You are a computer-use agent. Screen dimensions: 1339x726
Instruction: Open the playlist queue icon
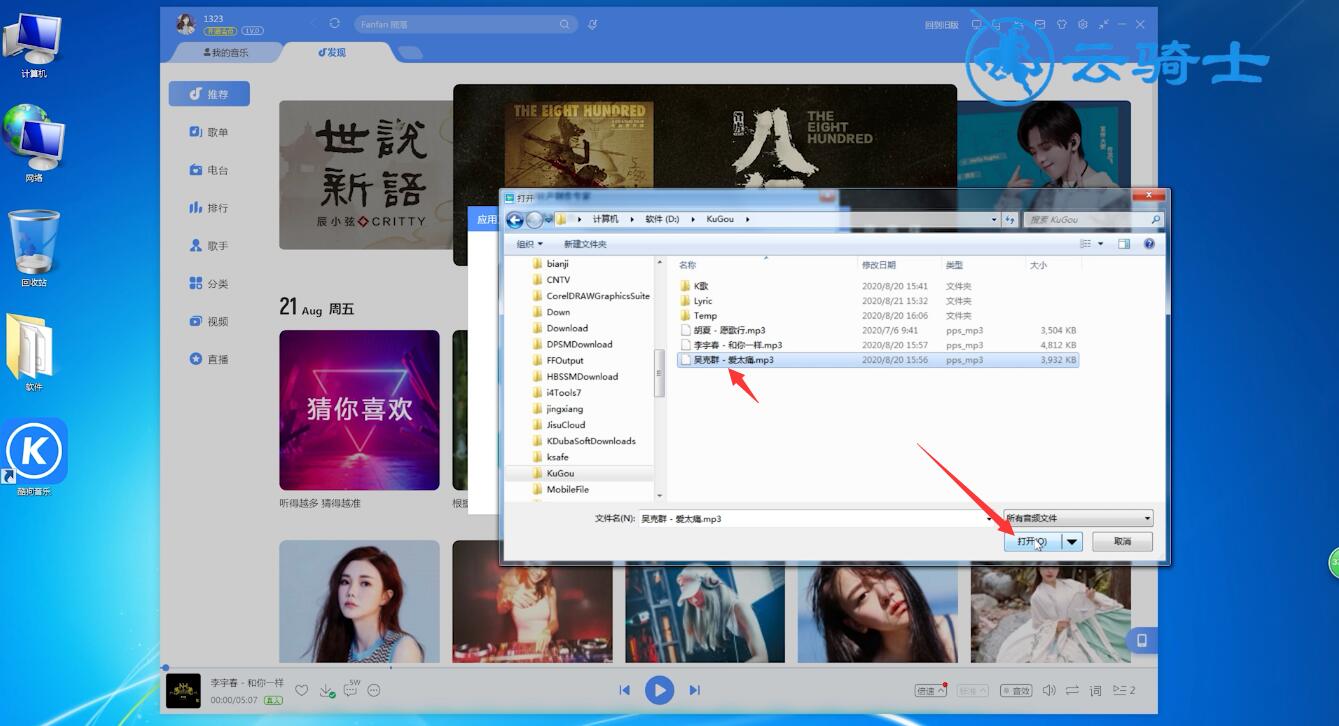(x=1124, y=690)
